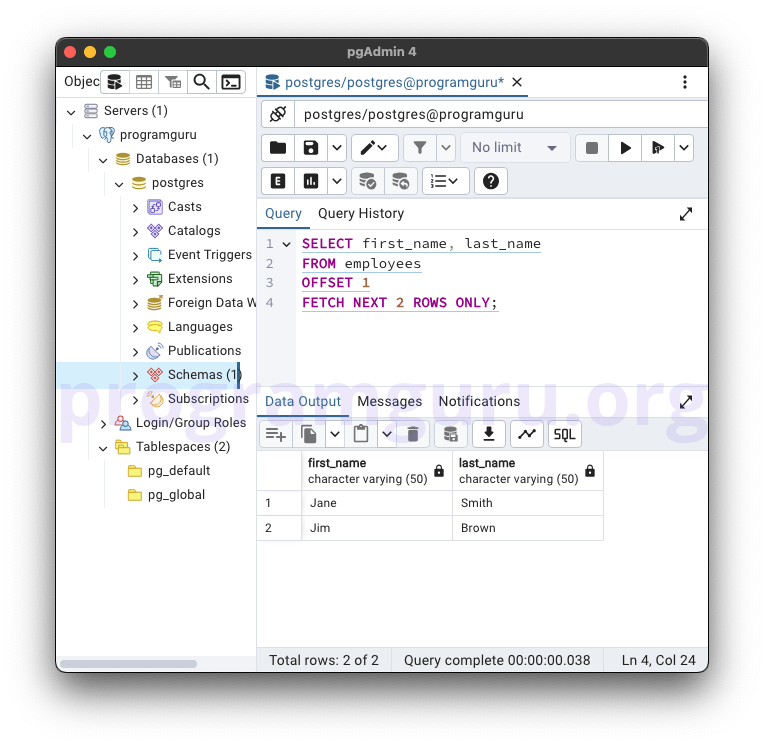
Task: Close the postgres query tool tab
Action: point(517,82)
